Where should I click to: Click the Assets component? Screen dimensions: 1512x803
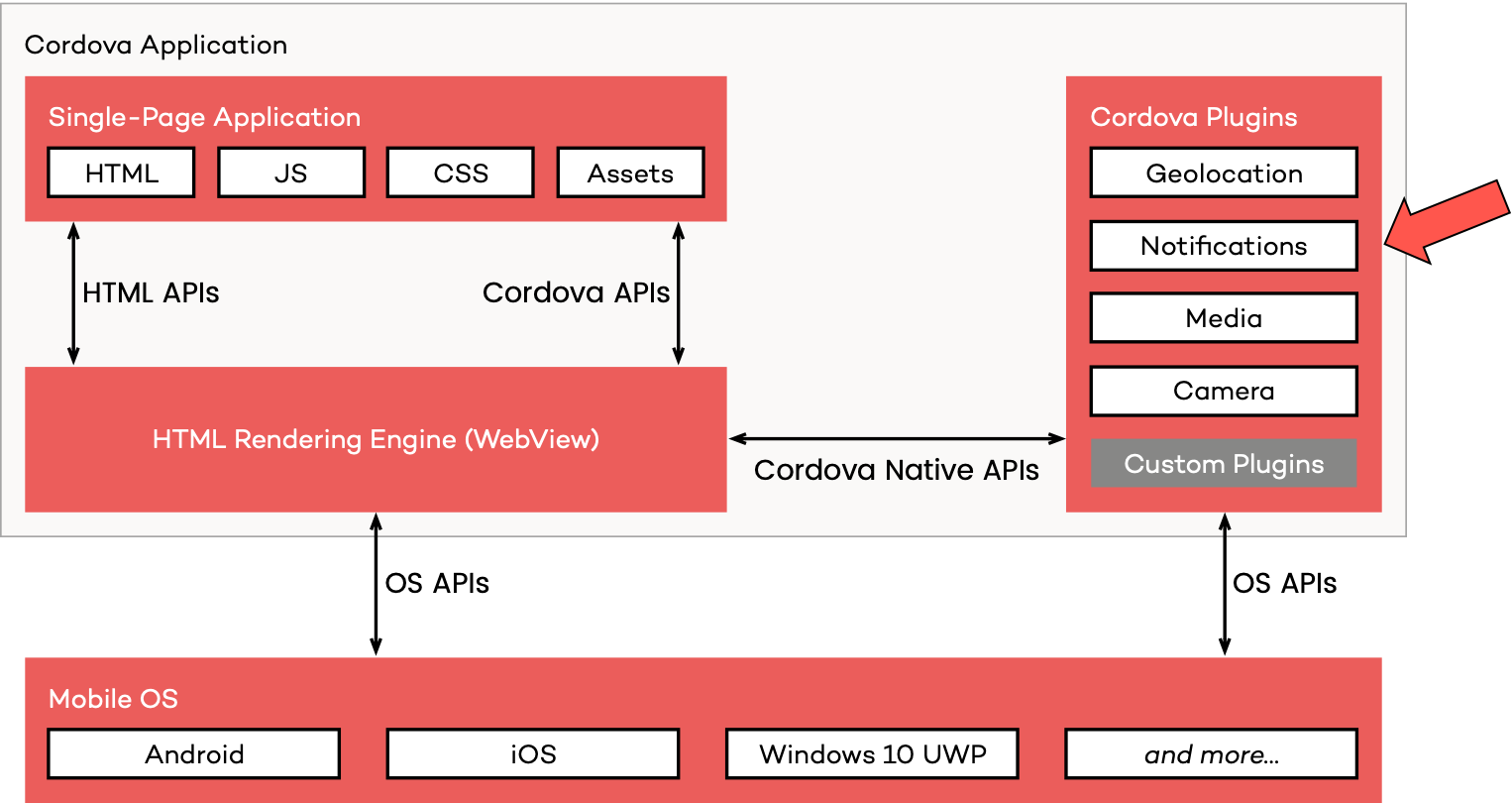click(630, 172)
